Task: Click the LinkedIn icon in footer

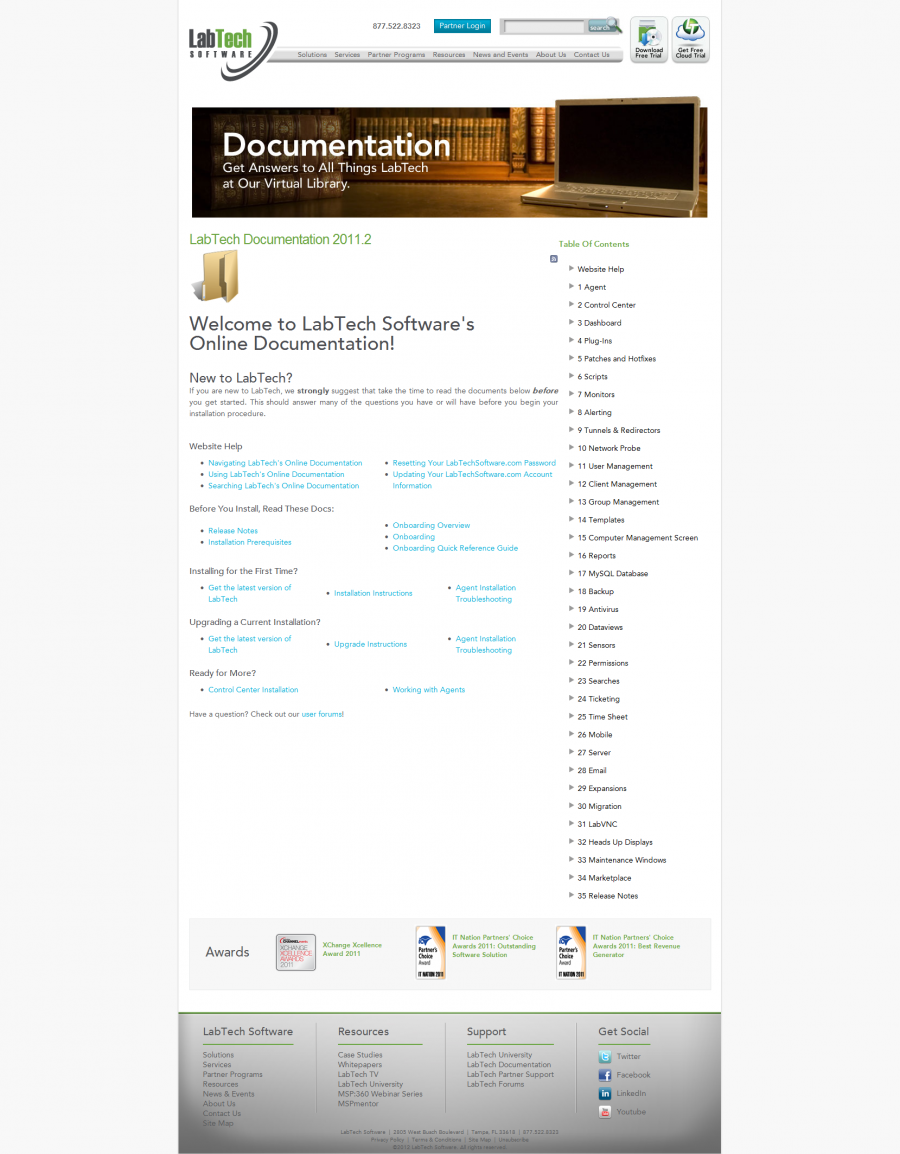Action: tap(605, 1094)
